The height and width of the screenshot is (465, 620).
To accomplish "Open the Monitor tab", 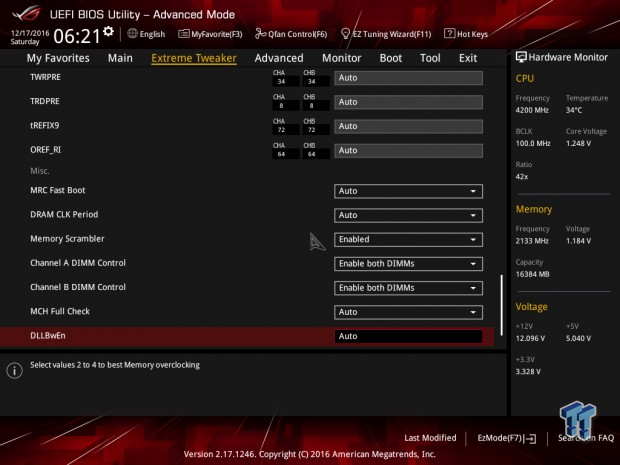I will click(342, 58).
